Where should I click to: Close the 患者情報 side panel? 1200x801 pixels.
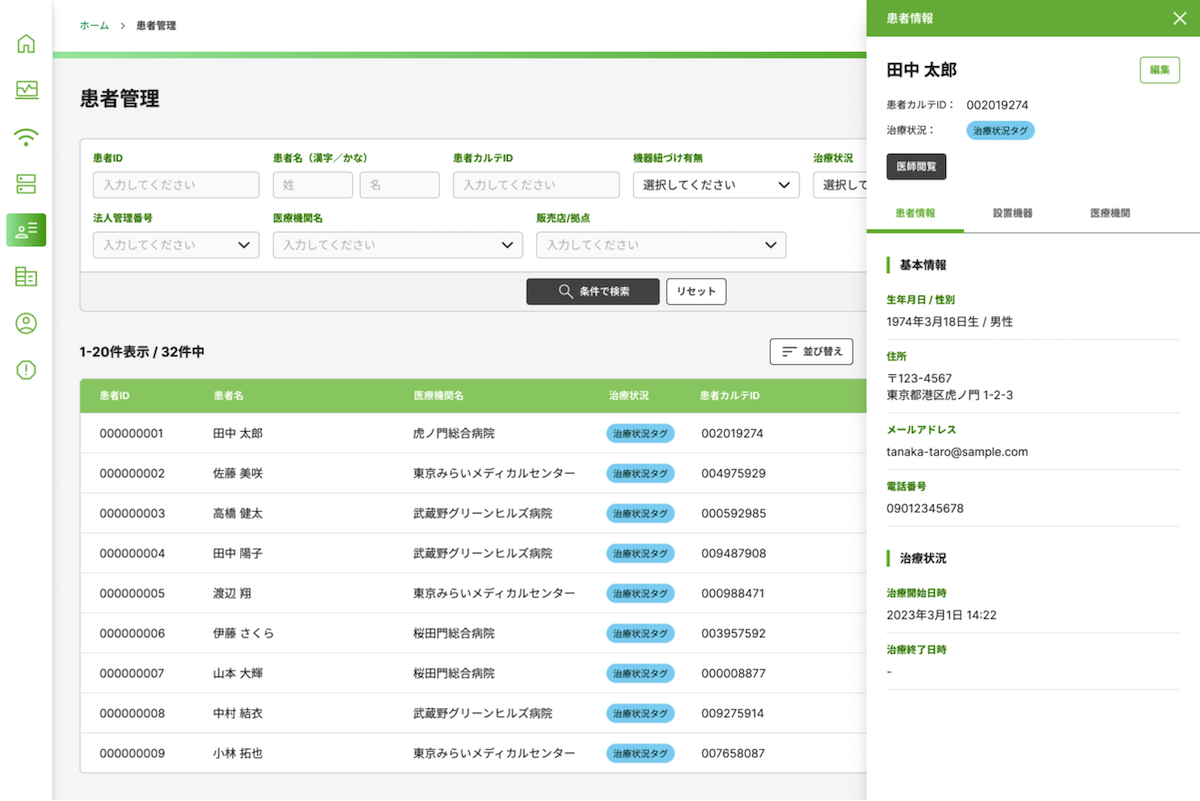[x=1179, y=18]
